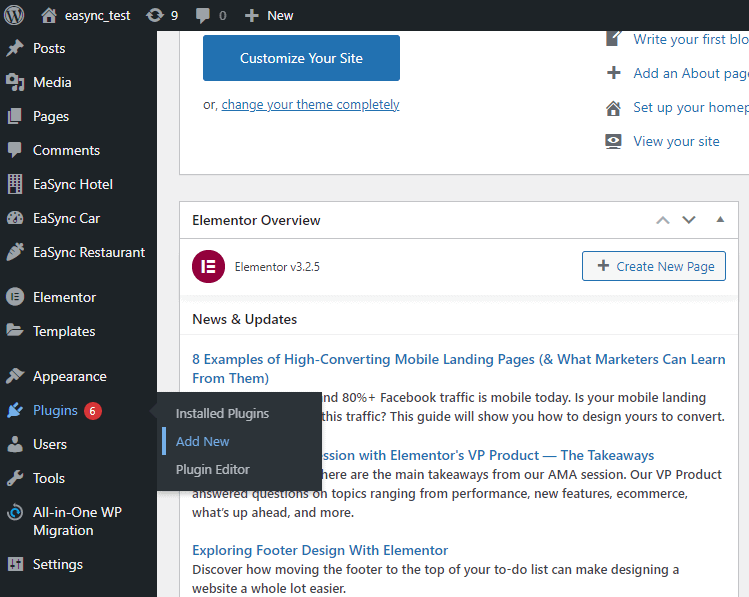This screenshot has width=749, height=597.
Task: Click the home icon beside easync_test
Action: (x=49, y=15)
